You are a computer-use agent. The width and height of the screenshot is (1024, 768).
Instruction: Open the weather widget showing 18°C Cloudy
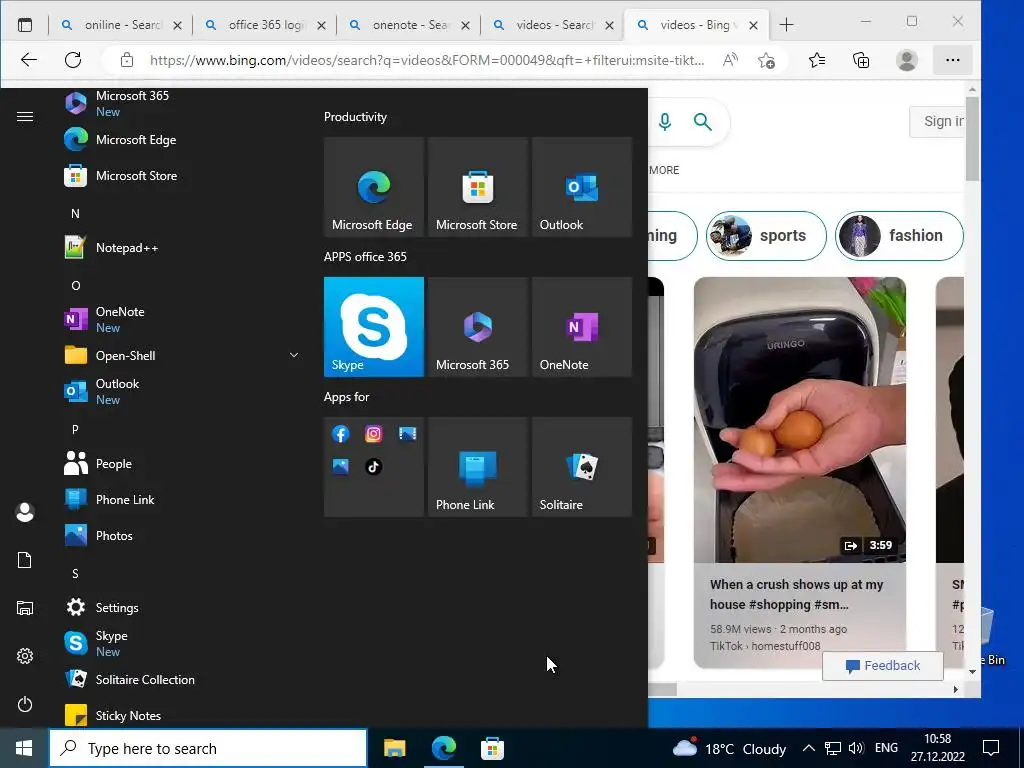[729, 748]
